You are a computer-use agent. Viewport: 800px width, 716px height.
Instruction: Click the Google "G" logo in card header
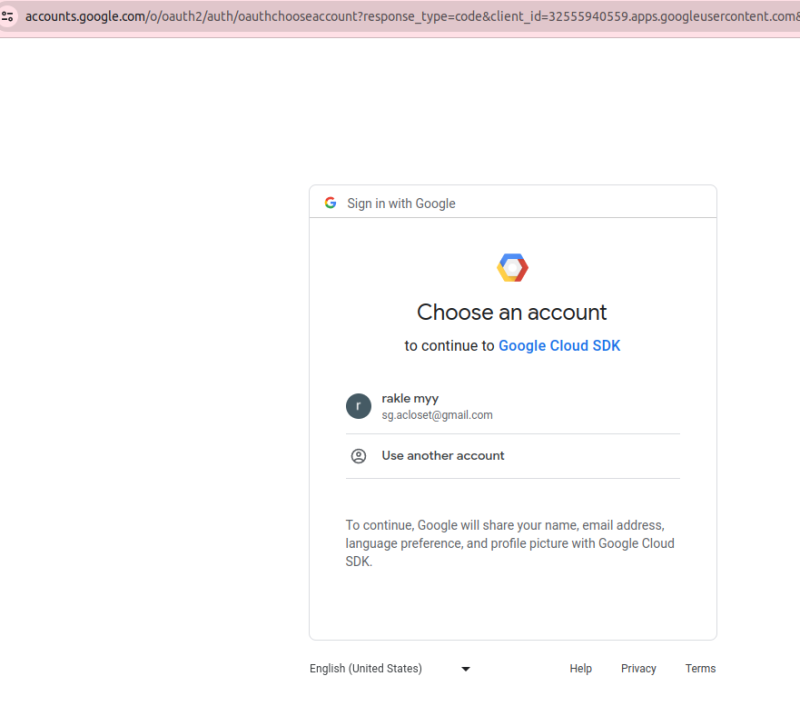tap(330, 203)
